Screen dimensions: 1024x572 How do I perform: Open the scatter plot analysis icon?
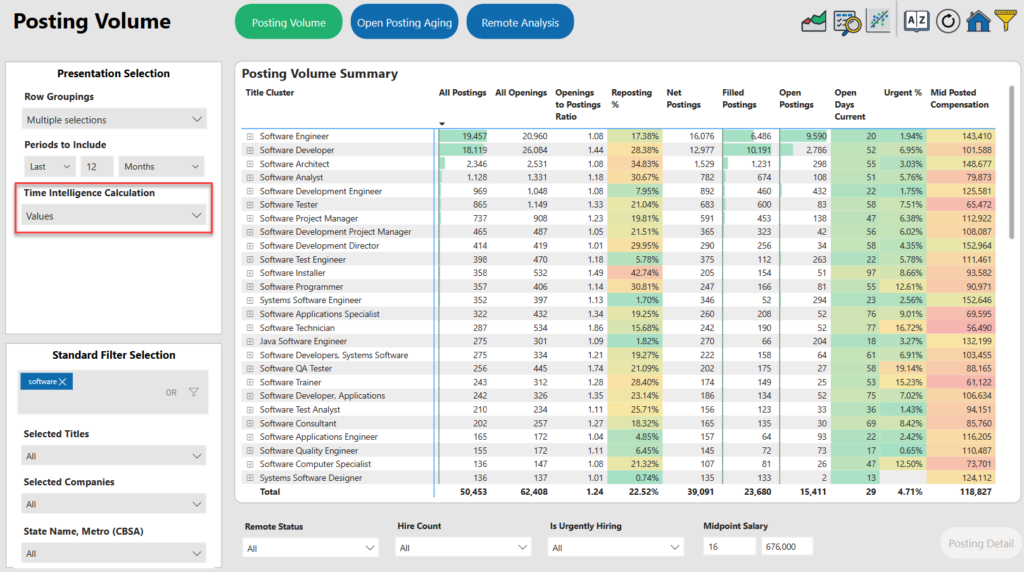point(878,21)
